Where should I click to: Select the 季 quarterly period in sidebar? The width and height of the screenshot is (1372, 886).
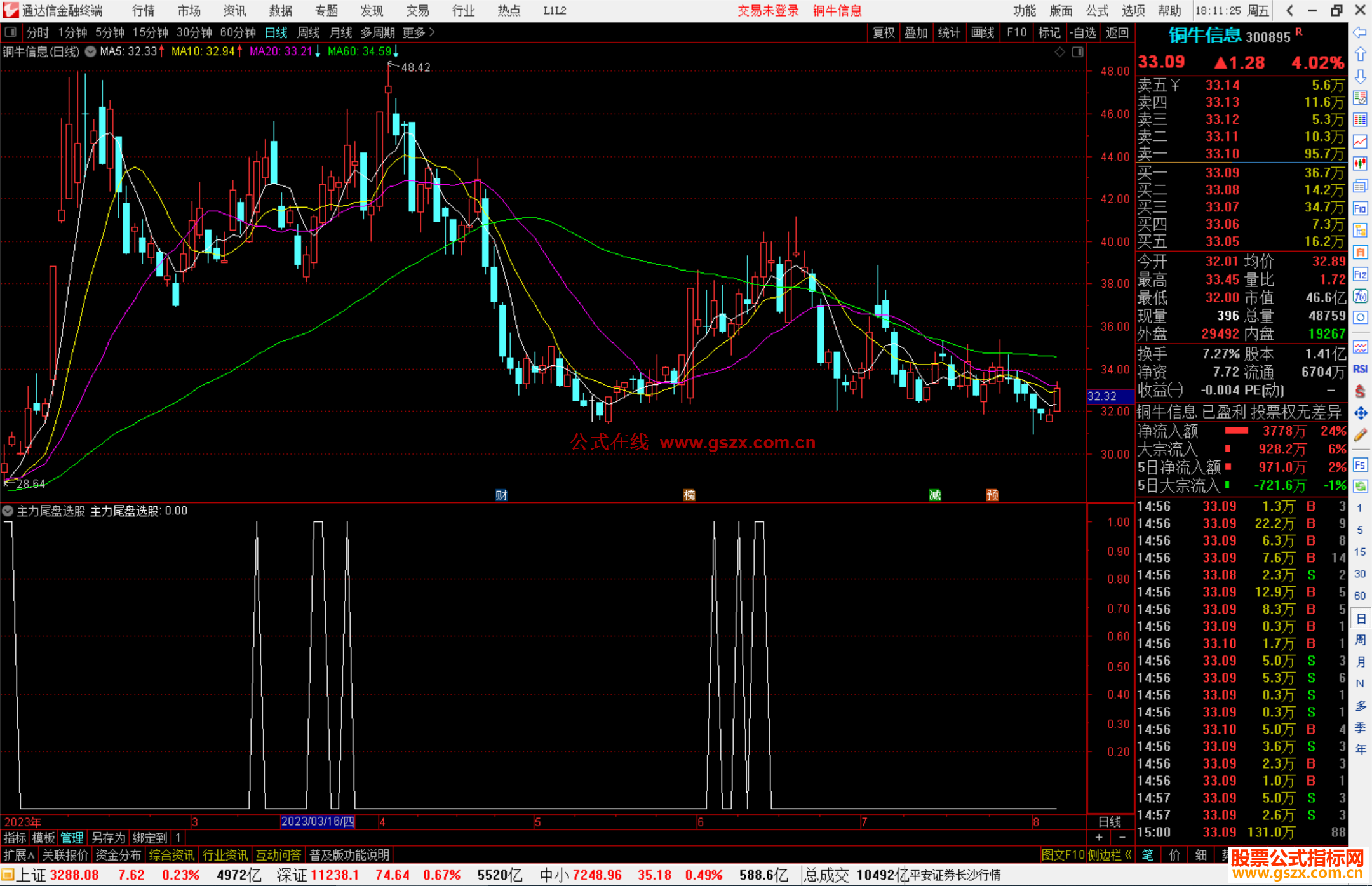1360,727
